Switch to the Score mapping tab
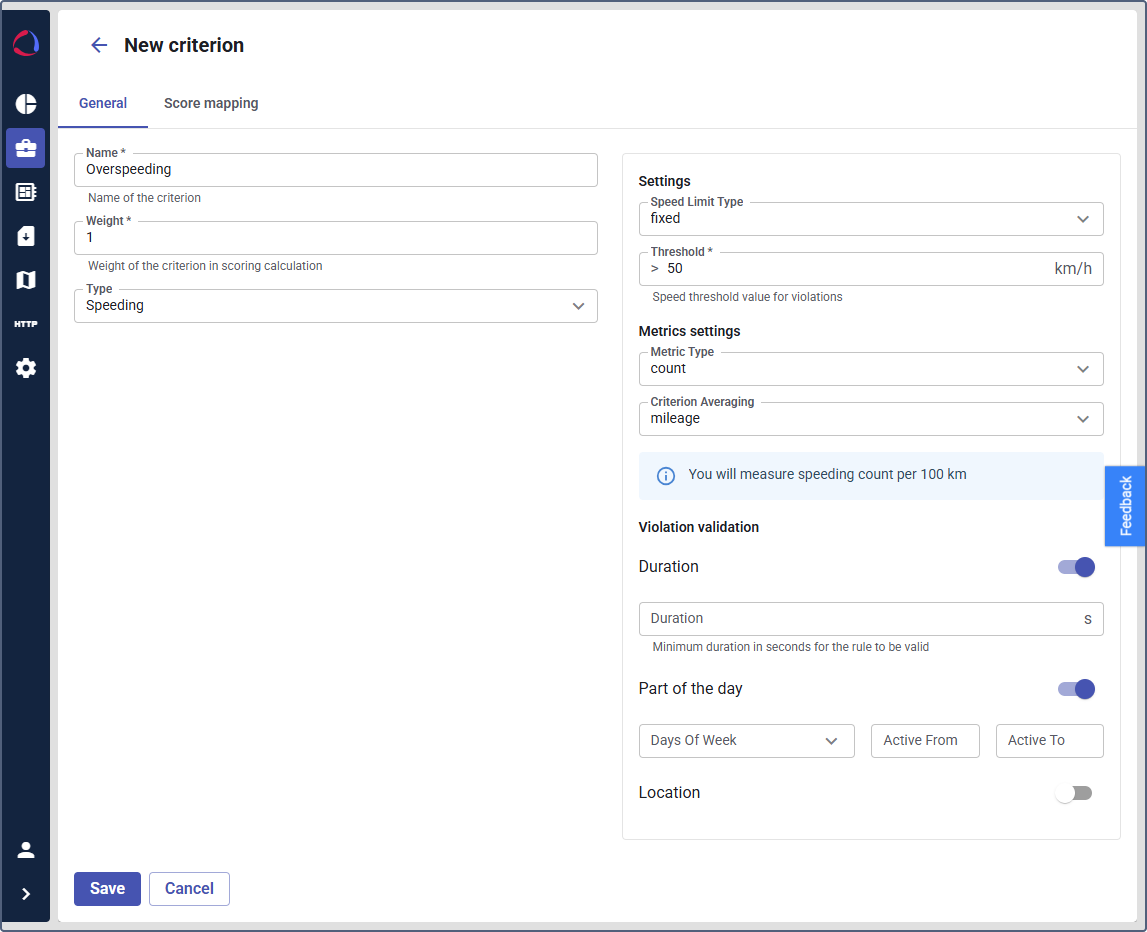This screenshot has width=1147, height=932. pyautogui.click(x=211, y=103)
